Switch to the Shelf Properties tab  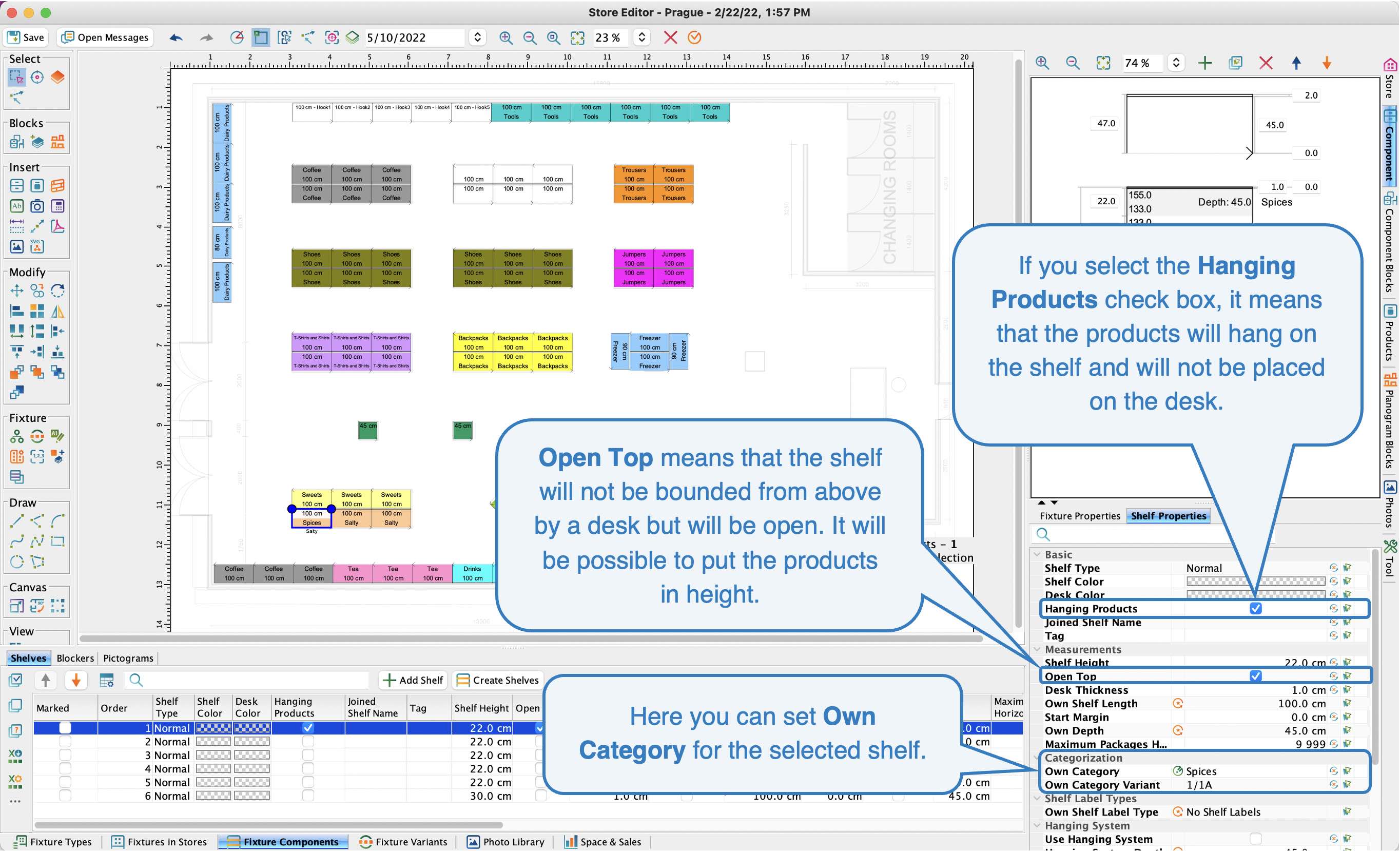(1168, 516)
